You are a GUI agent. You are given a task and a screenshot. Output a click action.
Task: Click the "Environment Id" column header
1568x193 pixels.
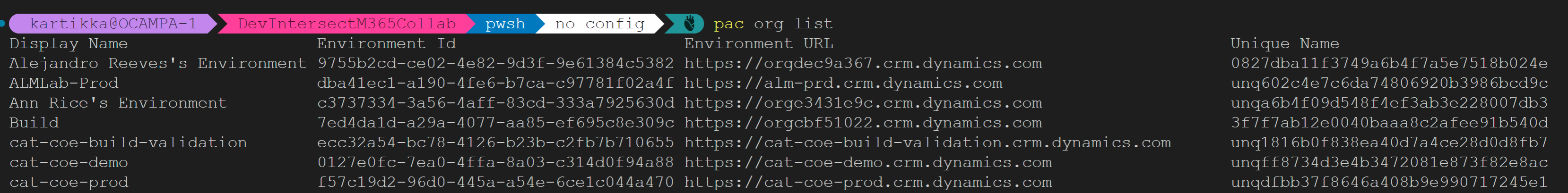(x=386, y=44)
